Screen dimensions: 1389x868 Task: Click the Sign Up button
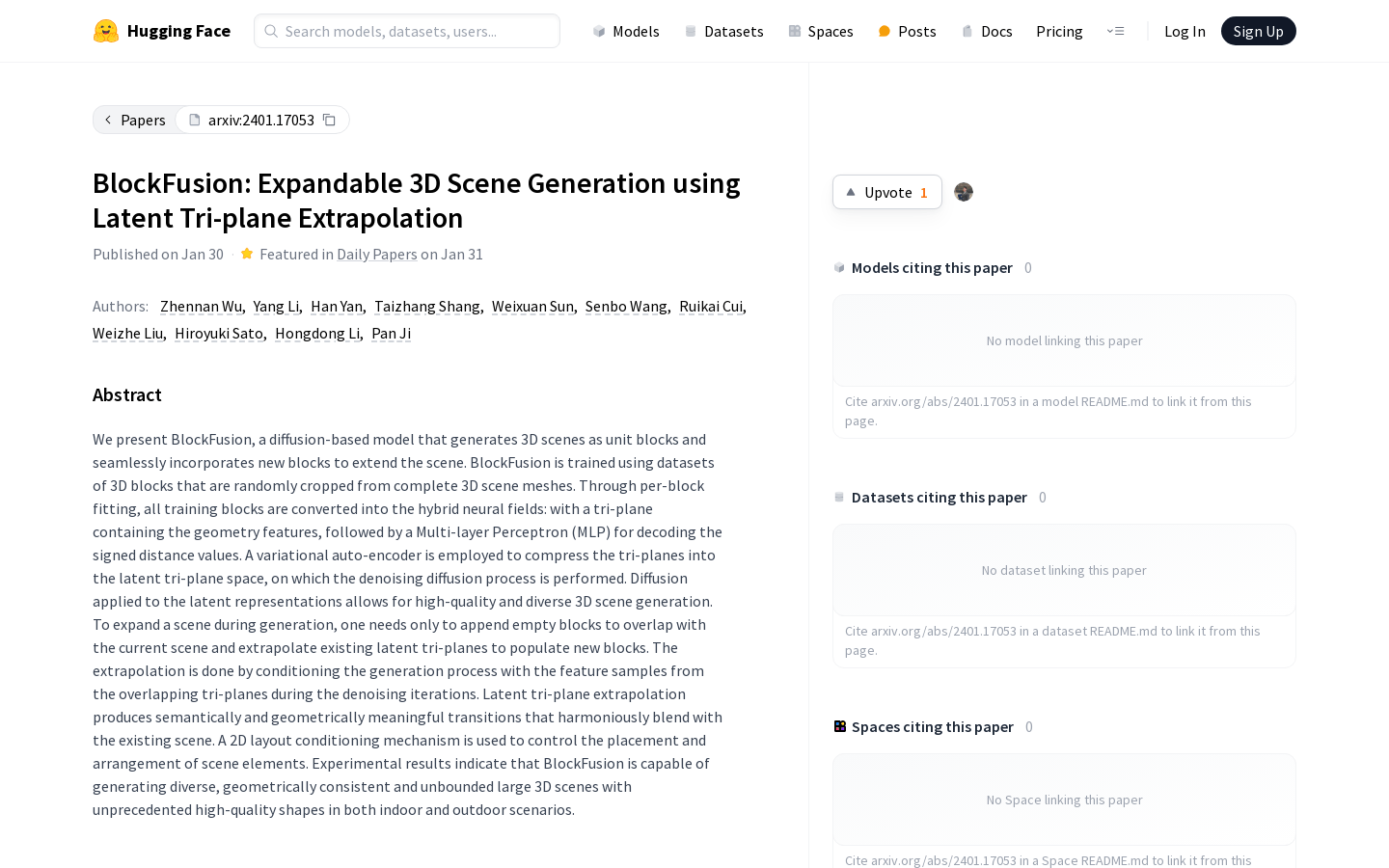point(1259,31)
